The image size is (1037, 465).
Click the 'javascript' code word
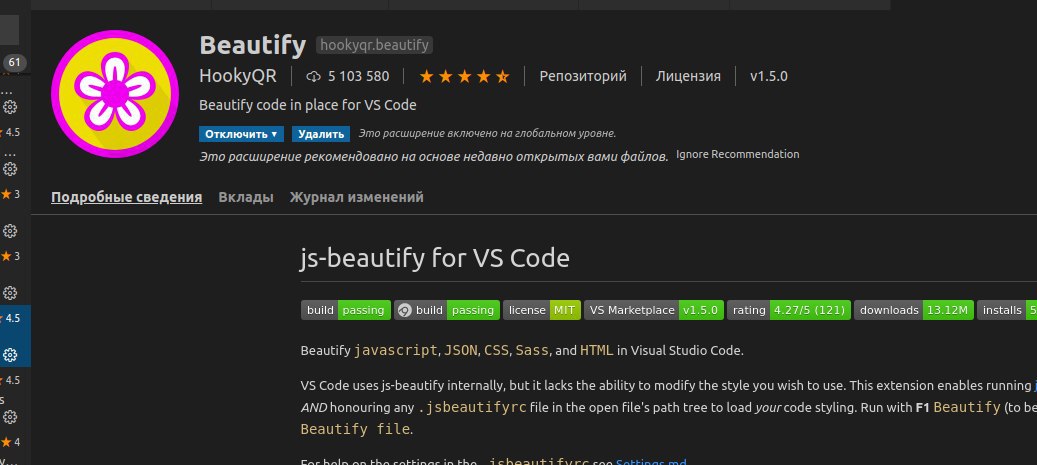(x=395, y=351)
